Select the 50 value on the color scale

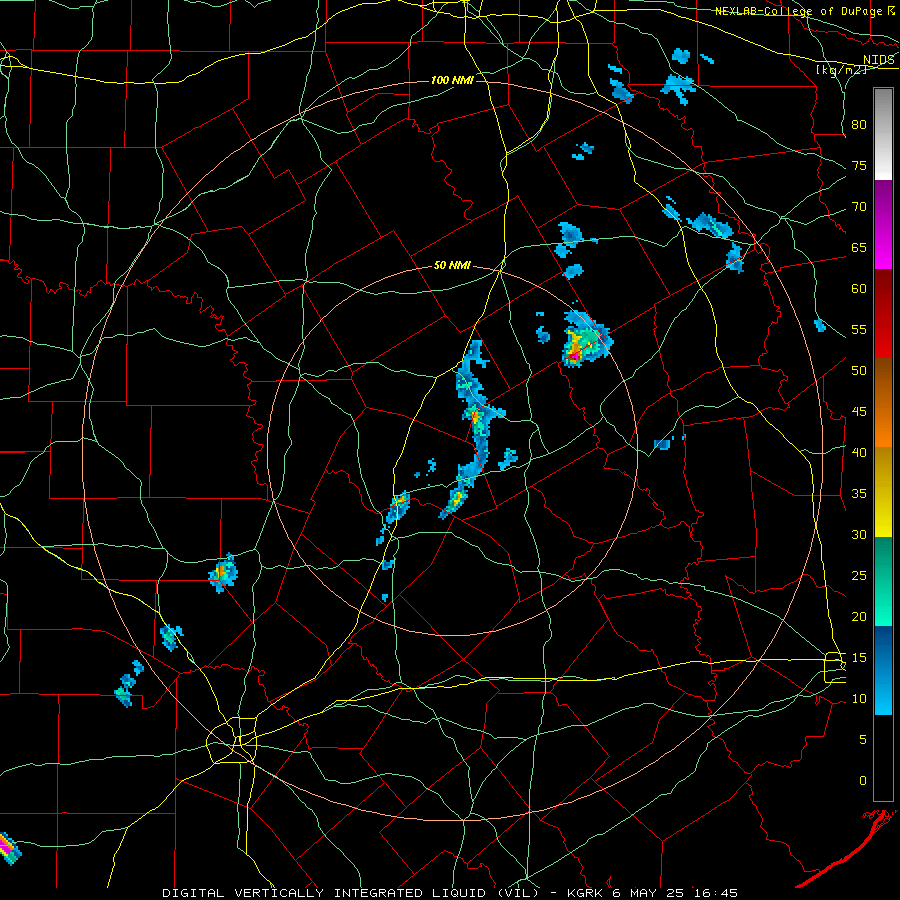tap(859, 370)
